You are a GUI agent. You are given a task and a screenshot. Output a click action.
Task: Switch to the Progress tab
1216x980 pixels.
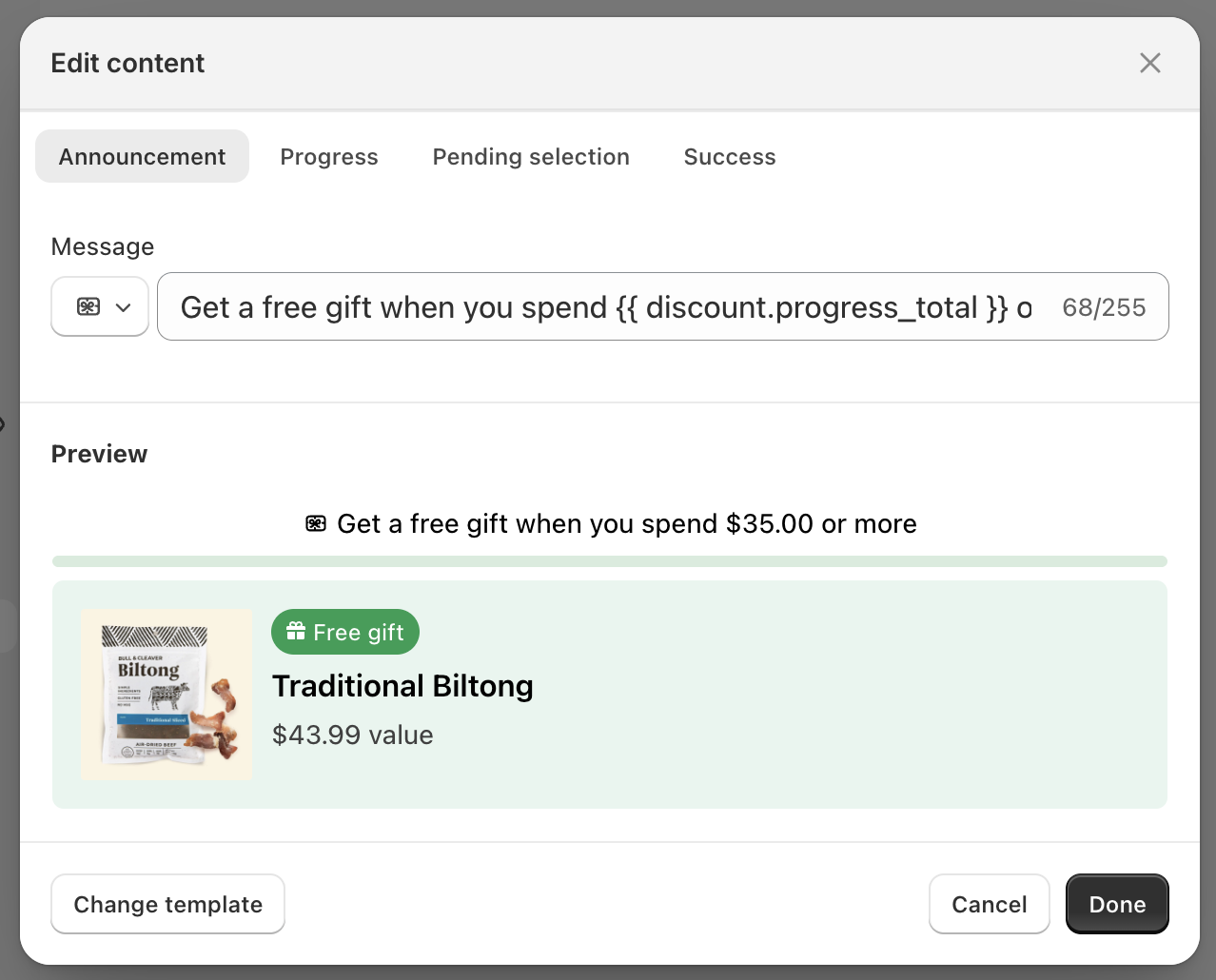(328, 157)
